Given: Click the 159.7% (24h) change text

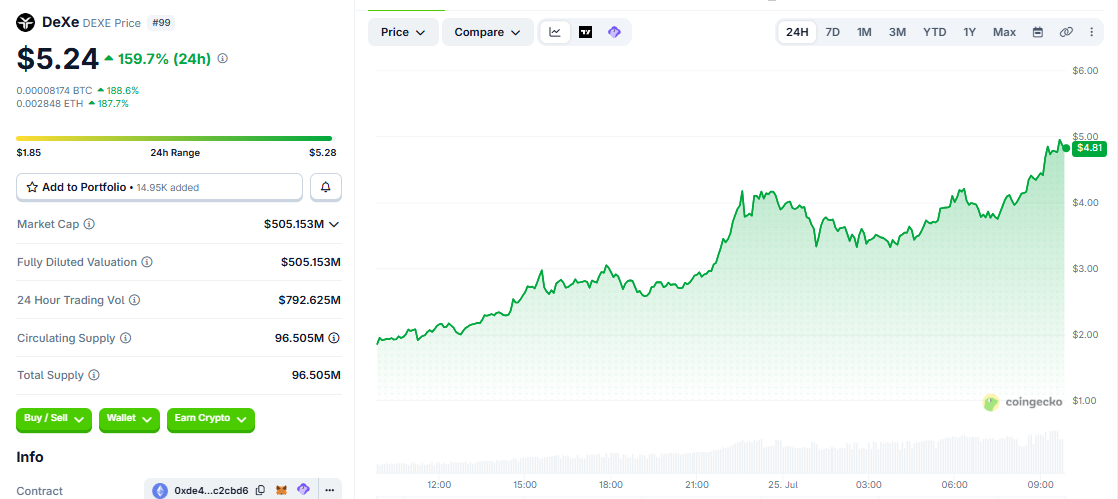Looking at the screenshot, I should tap(164, 58).
